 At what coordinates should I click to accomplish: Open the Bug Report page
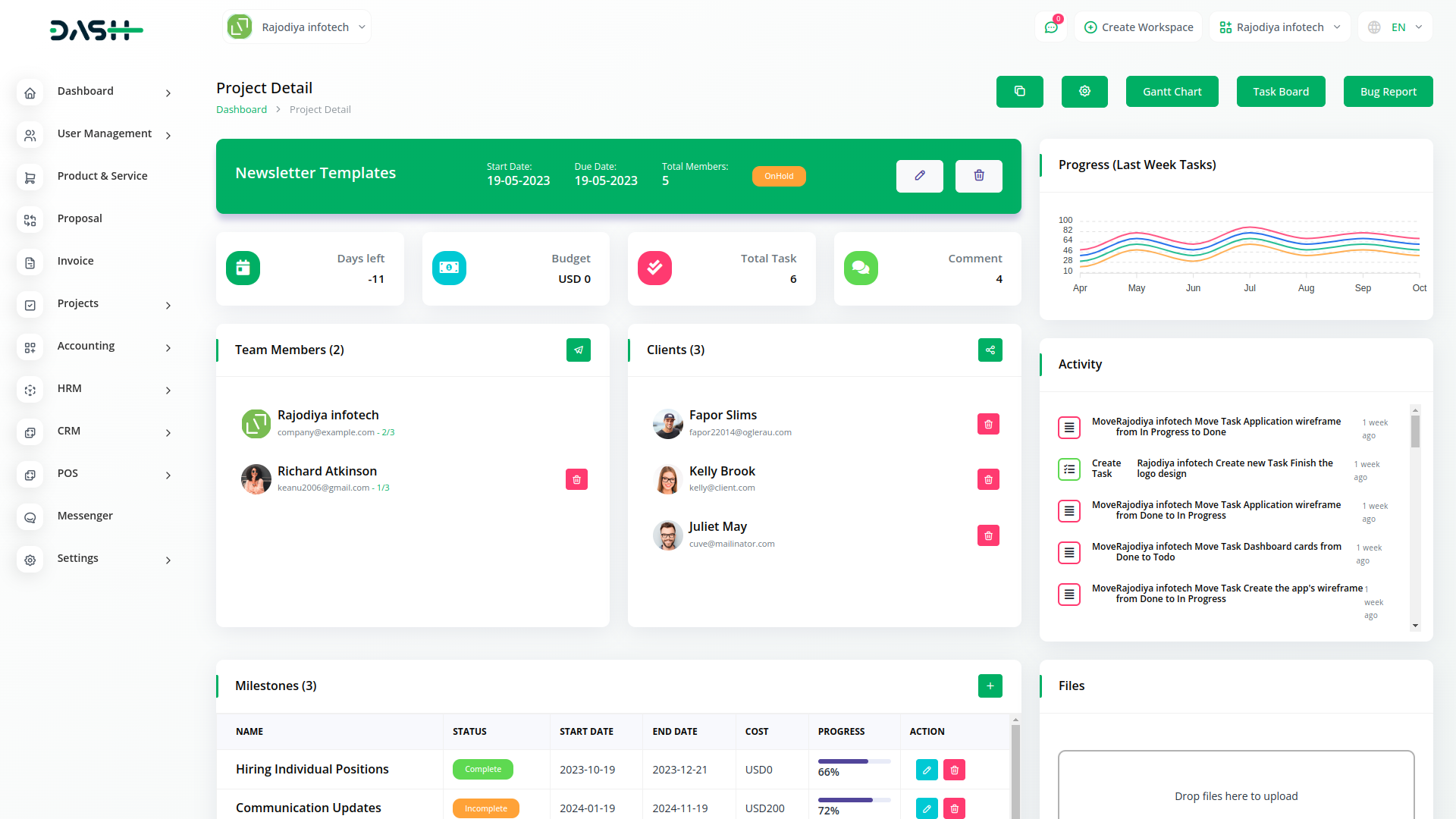(1388, 91)
